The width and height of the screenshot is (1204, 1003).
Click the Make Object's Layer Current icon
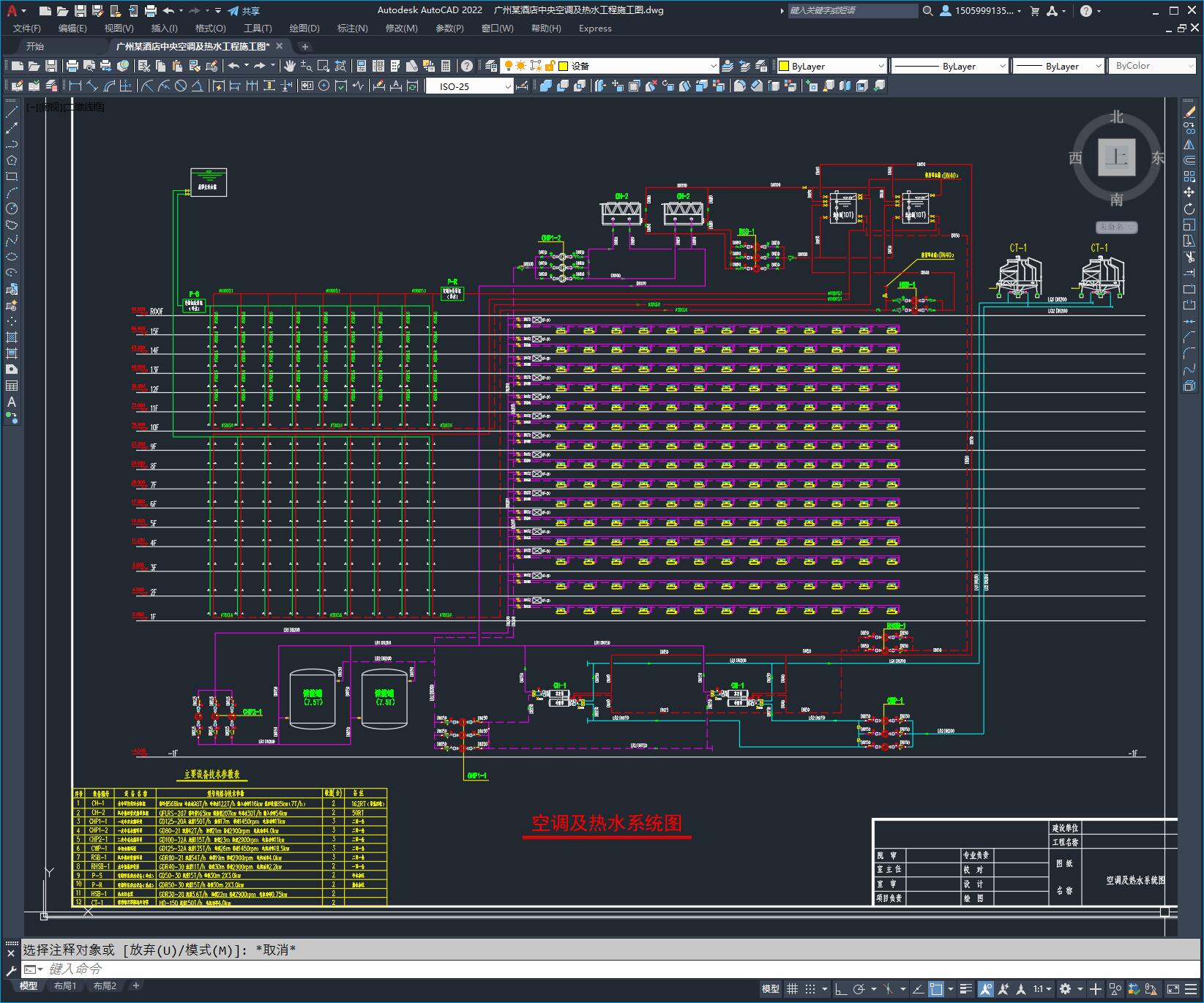pos(728,66)
